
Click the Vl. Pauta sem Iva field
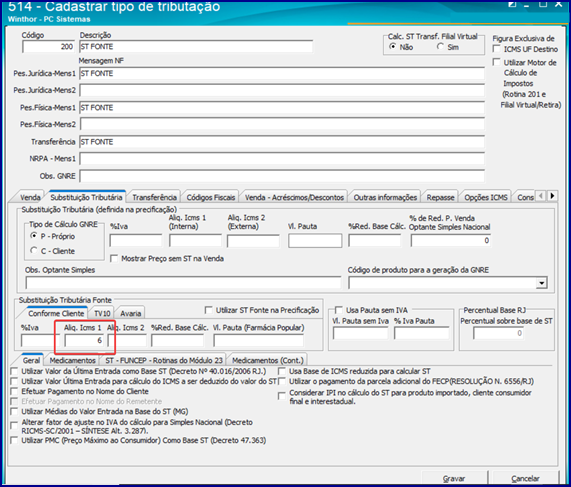tap(361, 333)
